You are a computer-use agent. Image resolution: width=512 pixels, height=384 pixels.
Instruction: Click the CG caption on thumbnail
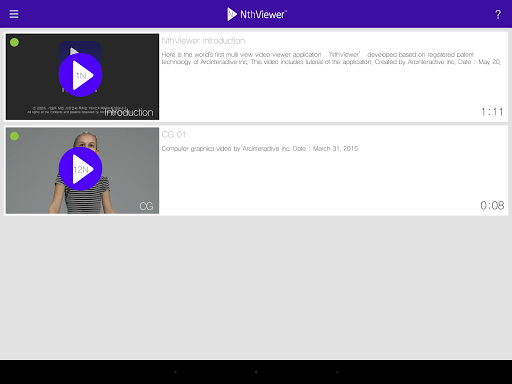[146, 206]
